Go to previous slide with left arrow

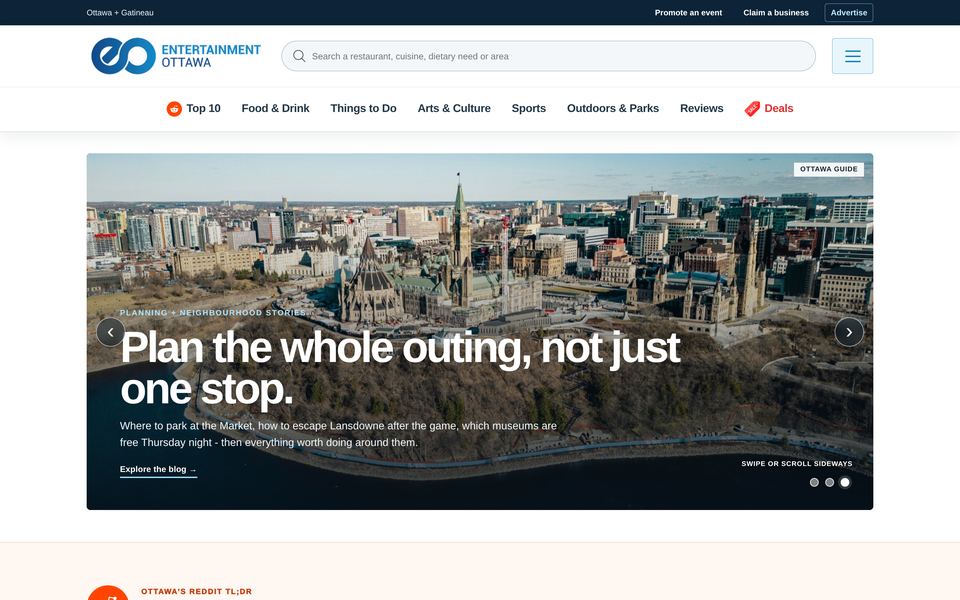[x=111, y=332]
